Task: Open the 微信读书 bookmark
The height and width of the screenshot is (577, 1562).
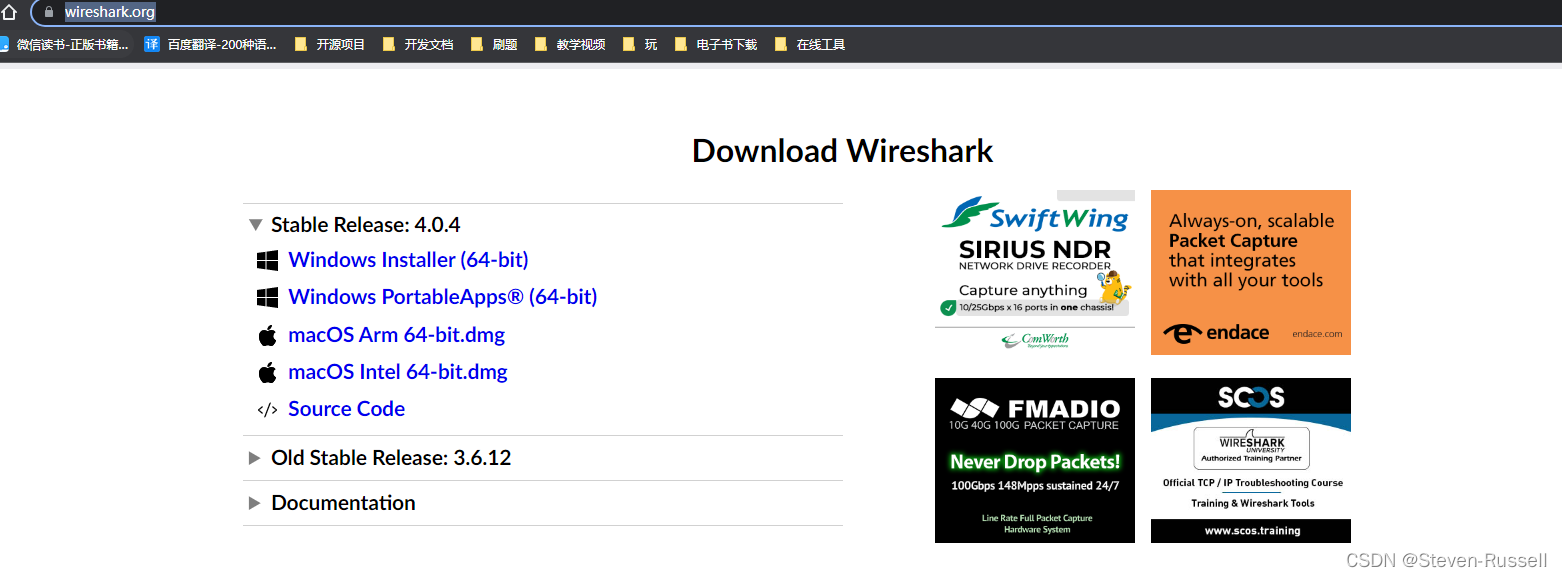Action: pyautogui.click(x=64, y=44)
